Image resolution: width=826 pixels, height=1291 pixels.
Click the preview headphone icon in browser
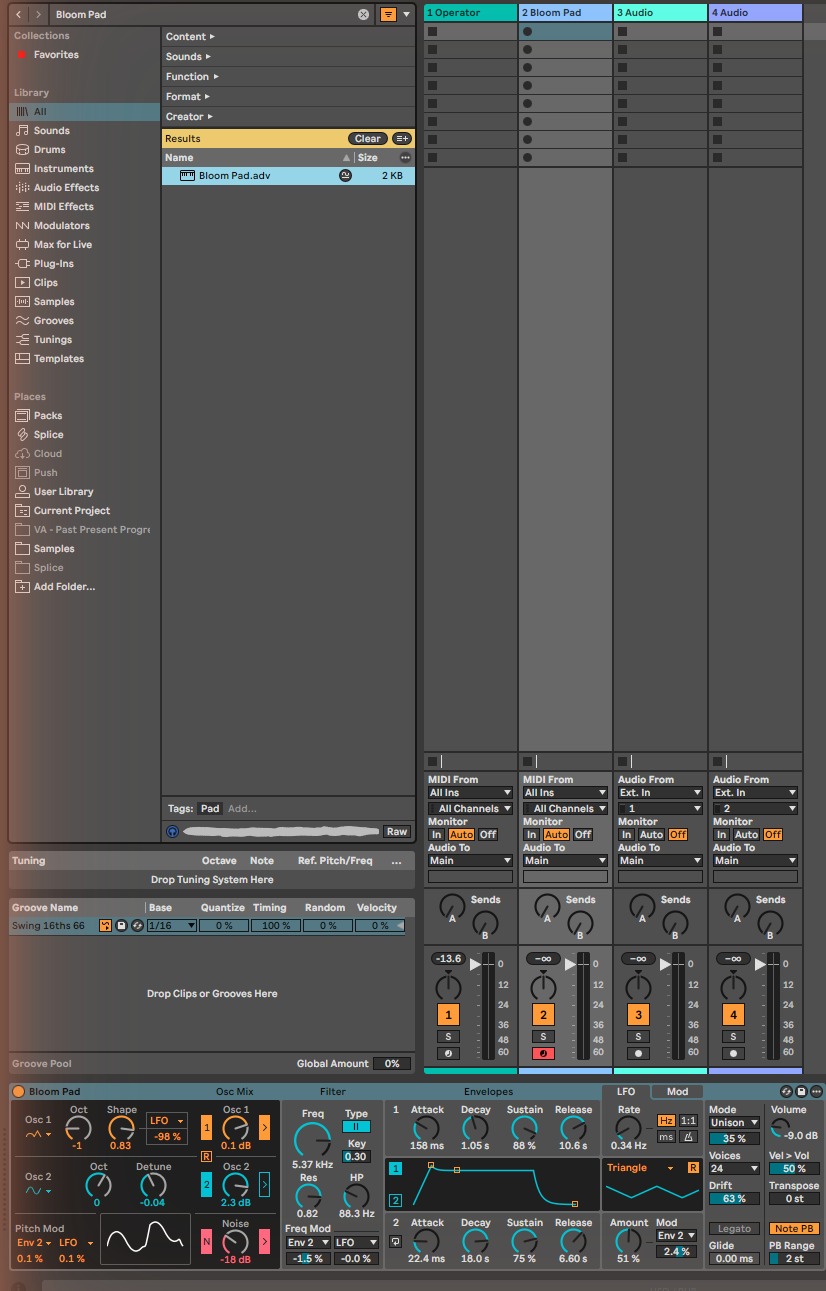click(173, 831)
